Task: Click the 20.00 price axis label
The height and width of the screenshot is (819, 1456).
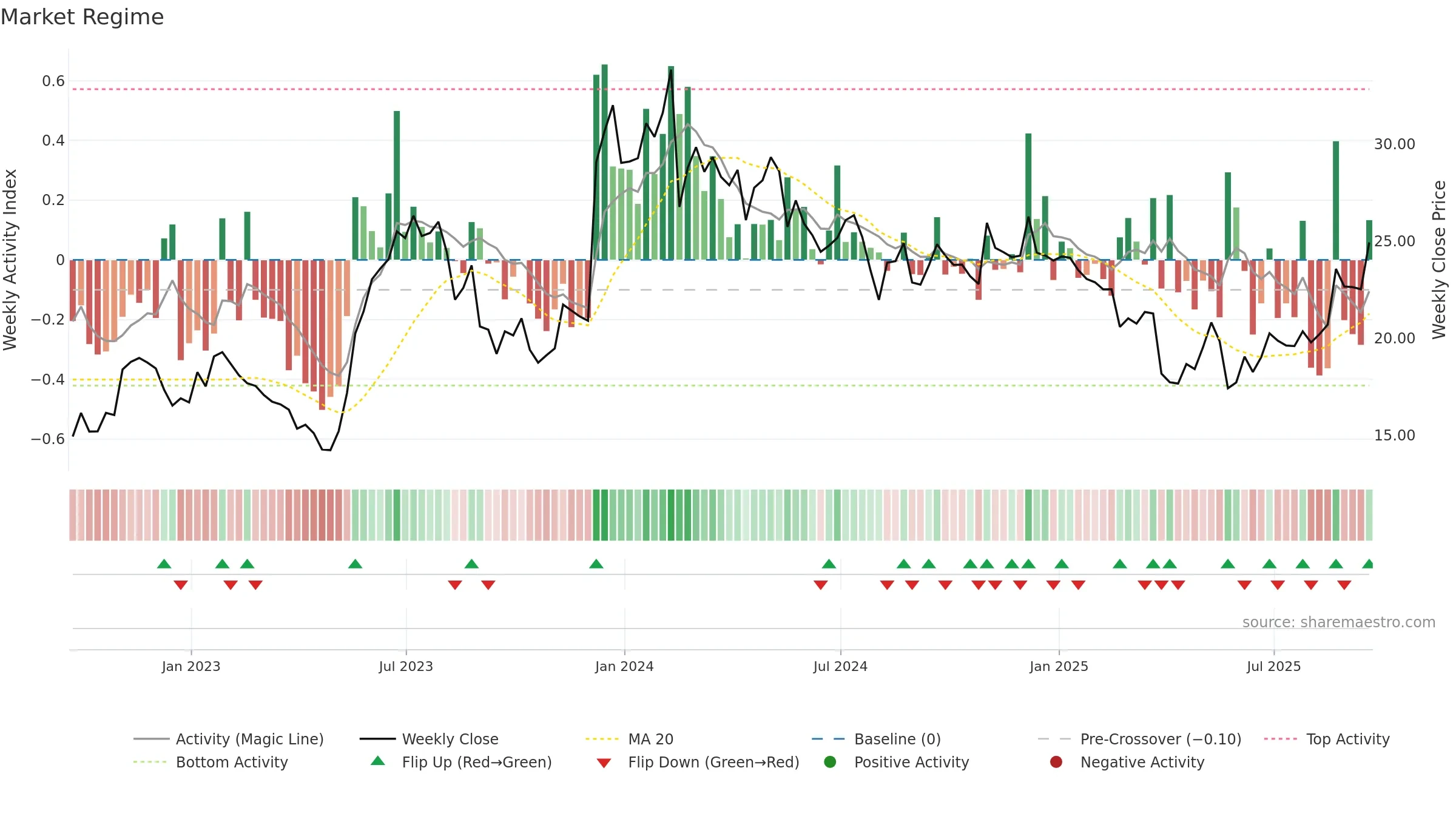Action: (x=1394, y=338)
